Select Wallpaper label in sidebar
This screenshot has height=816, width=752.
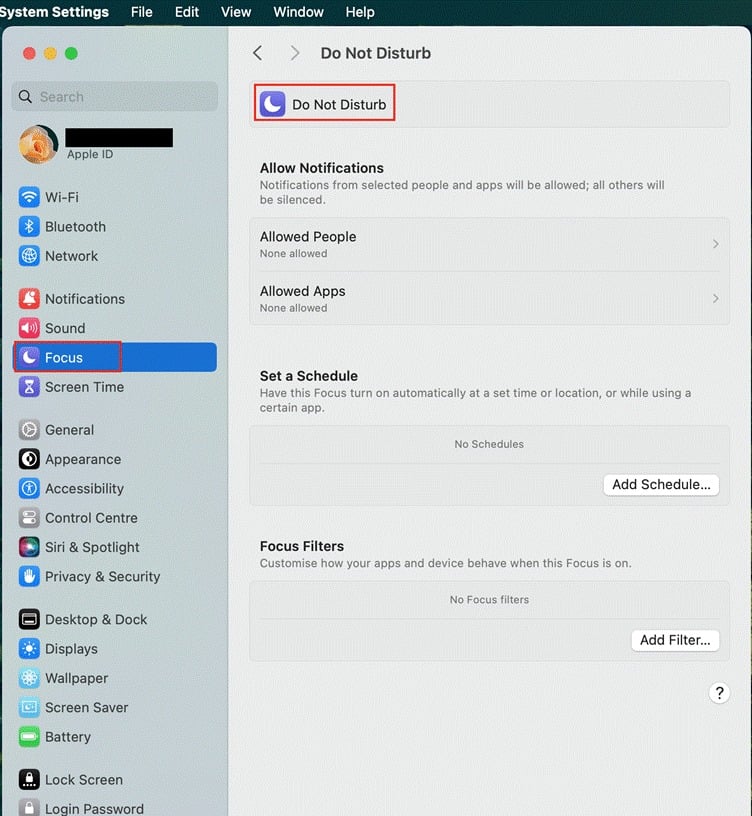pos(77,678)
